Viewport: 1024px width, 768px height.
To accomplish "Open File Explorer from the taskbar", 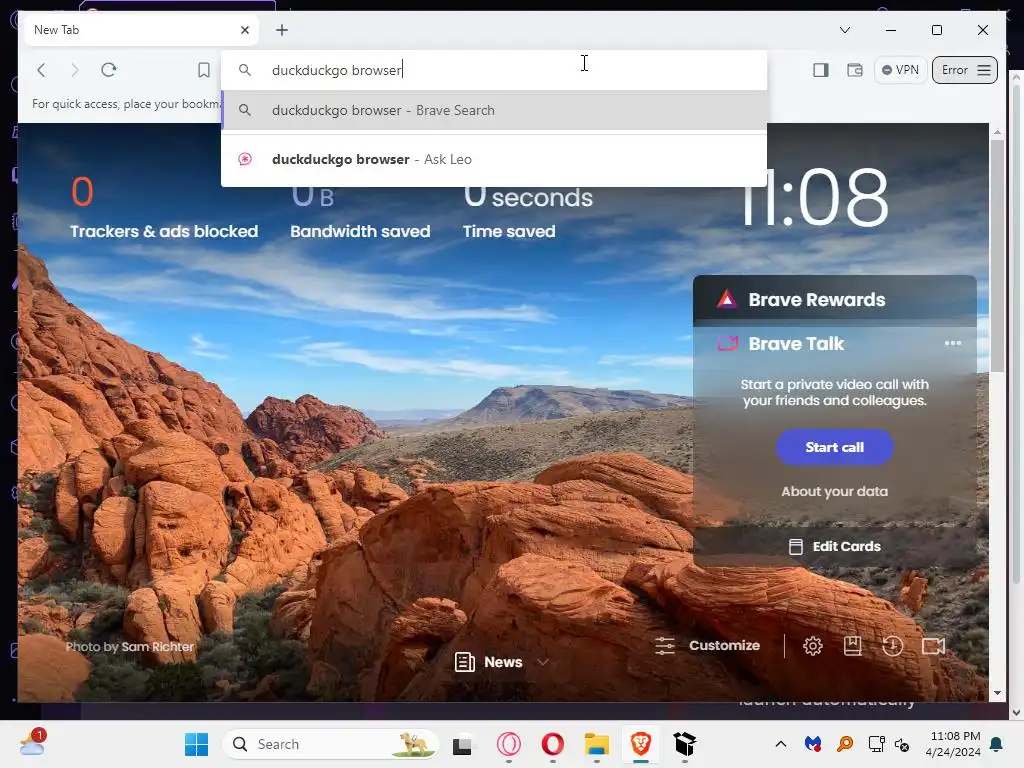I will point(596,744).
